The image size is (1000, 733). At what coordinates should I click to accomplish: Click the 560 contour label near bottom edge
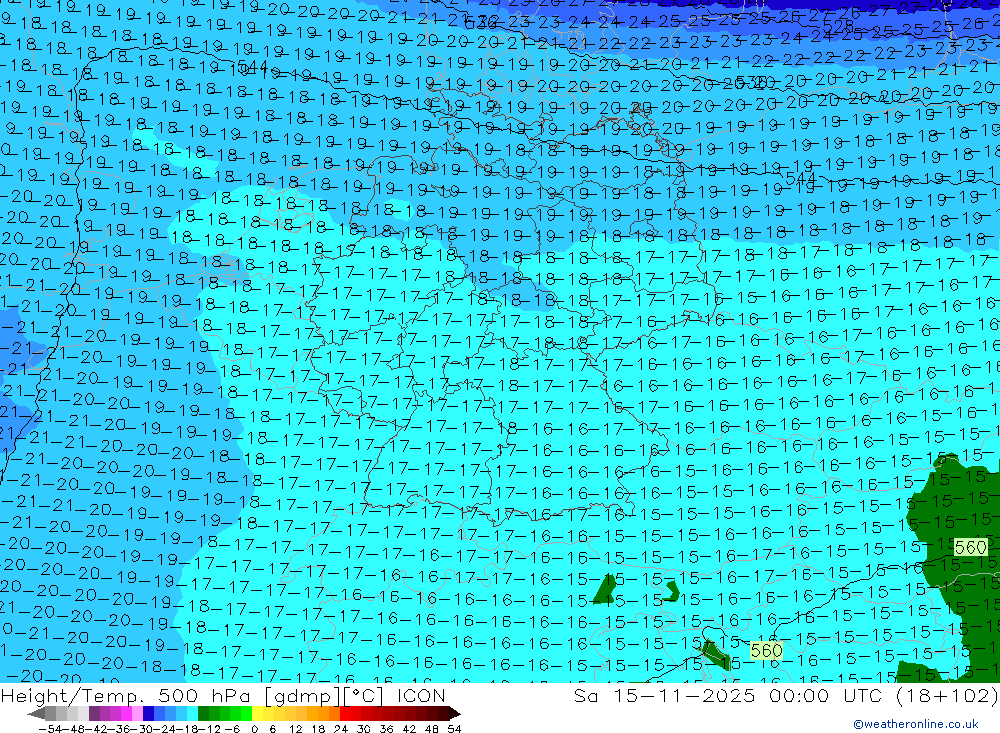click(x=766, y=650)
